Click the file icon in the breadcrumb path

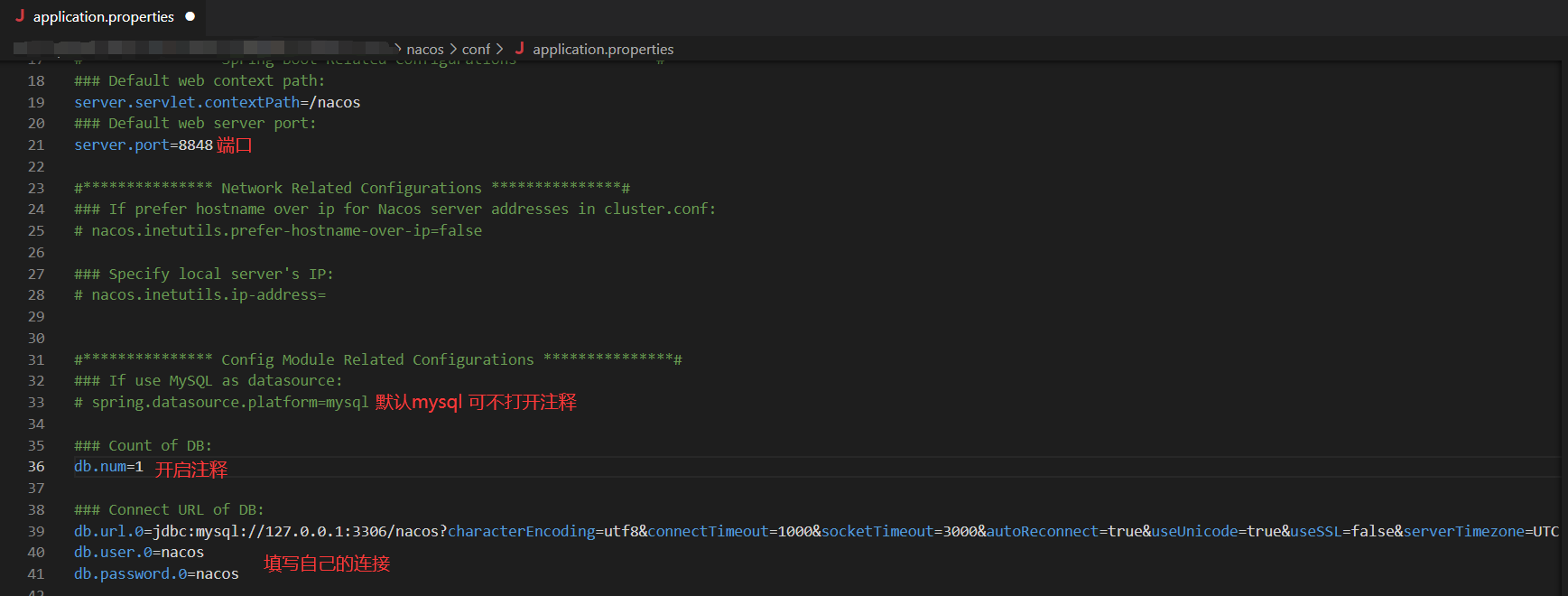pos(519,49)
